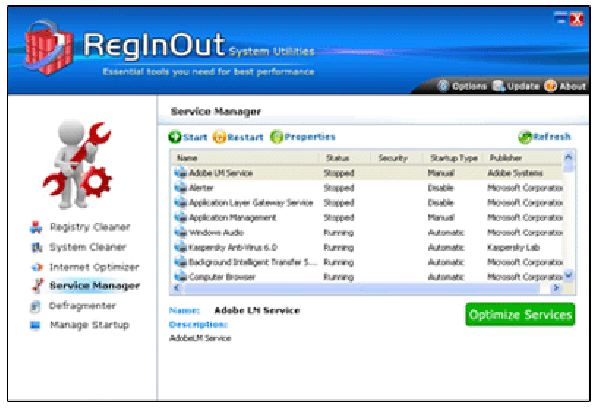Click the Refresh icon in toolbar
Image resolution: width=600 pixels, height=413 pixels.
pyautogui.click(x=525, y=137)
